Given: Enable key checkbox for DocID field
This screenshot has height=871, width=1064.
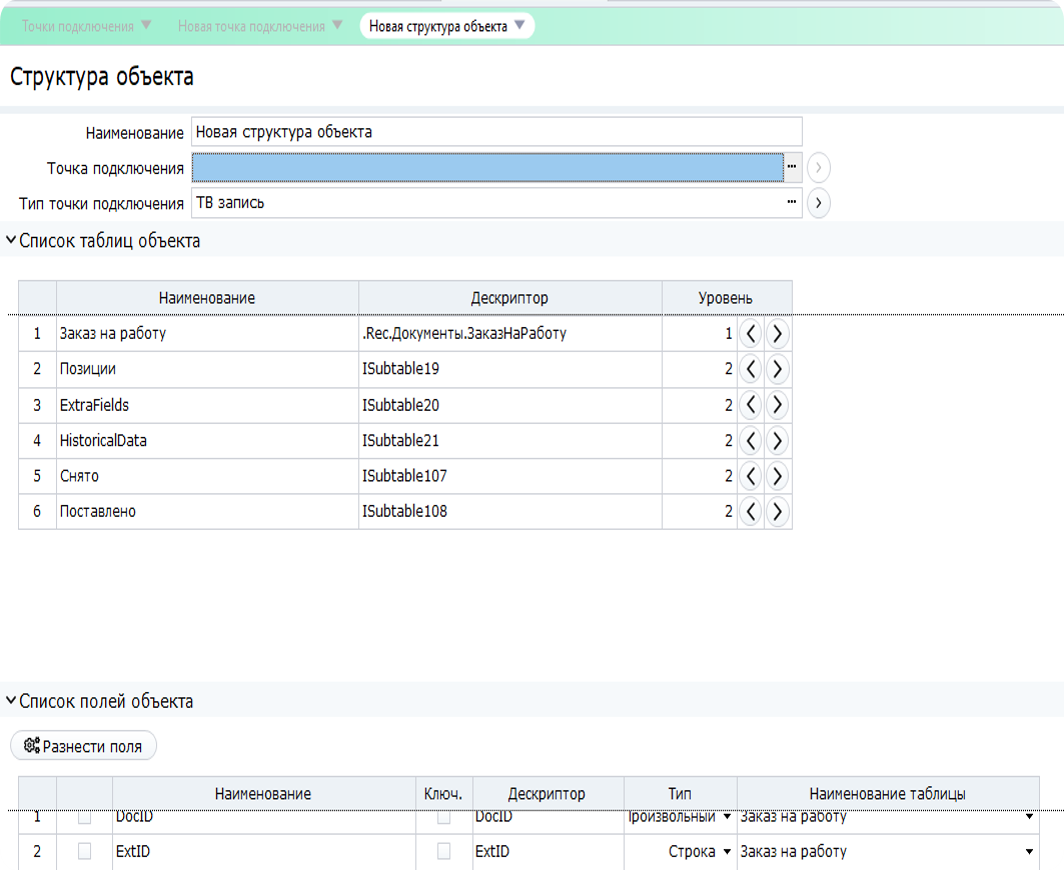Looking at the screenshot, I should (444, 818).
